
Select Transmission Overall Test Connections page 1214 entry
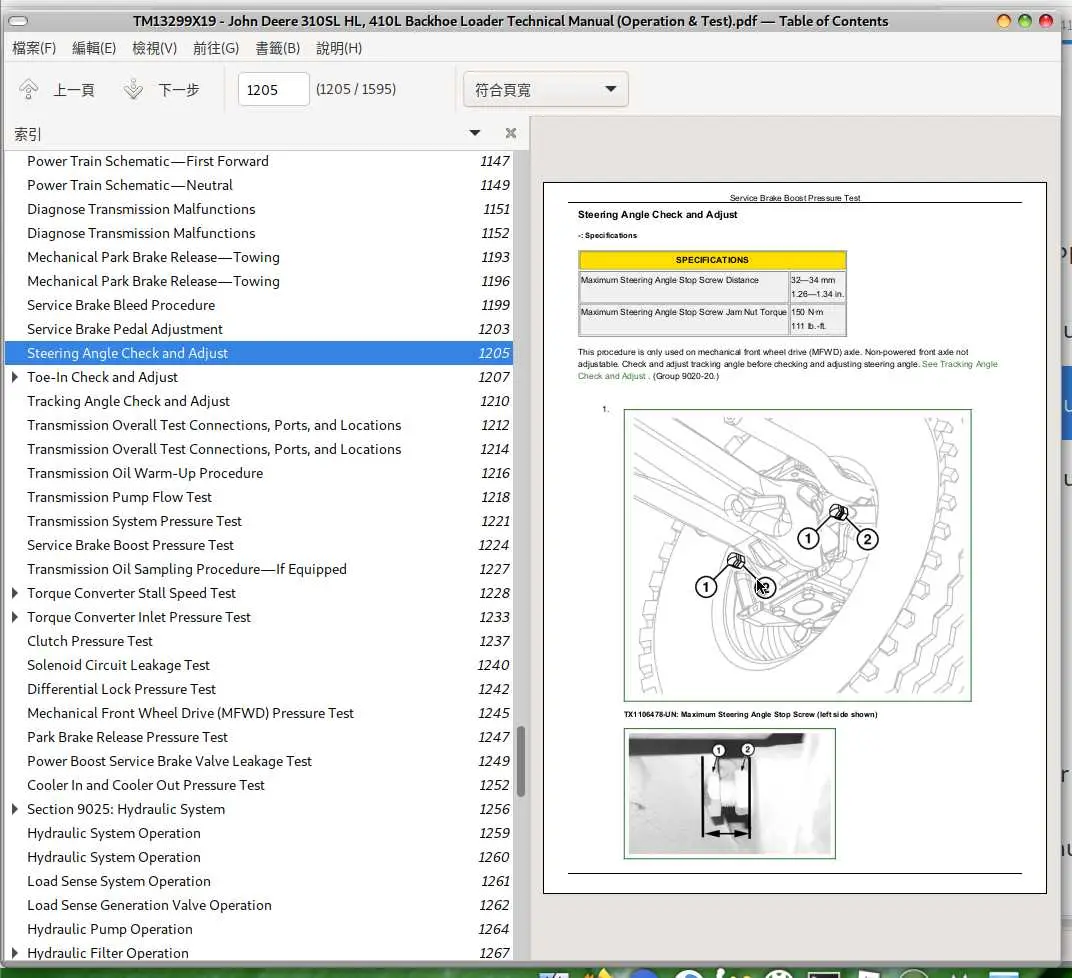(258, 449)
